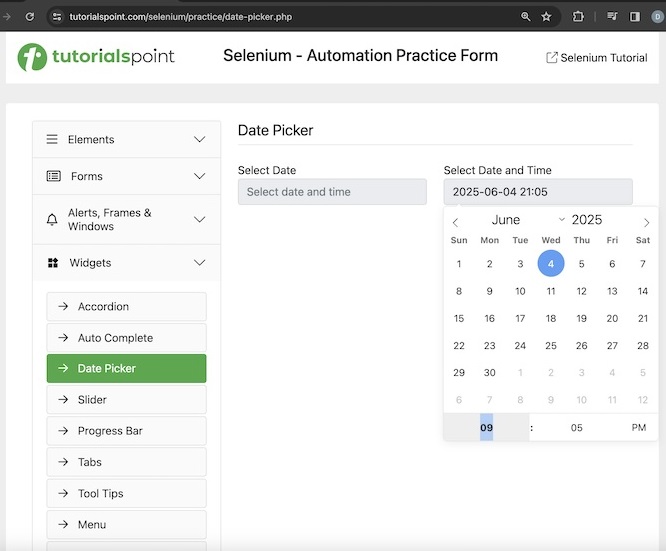Open the browser extensions puzzle icon
The image size is (666, 551).
pos(578,17)
